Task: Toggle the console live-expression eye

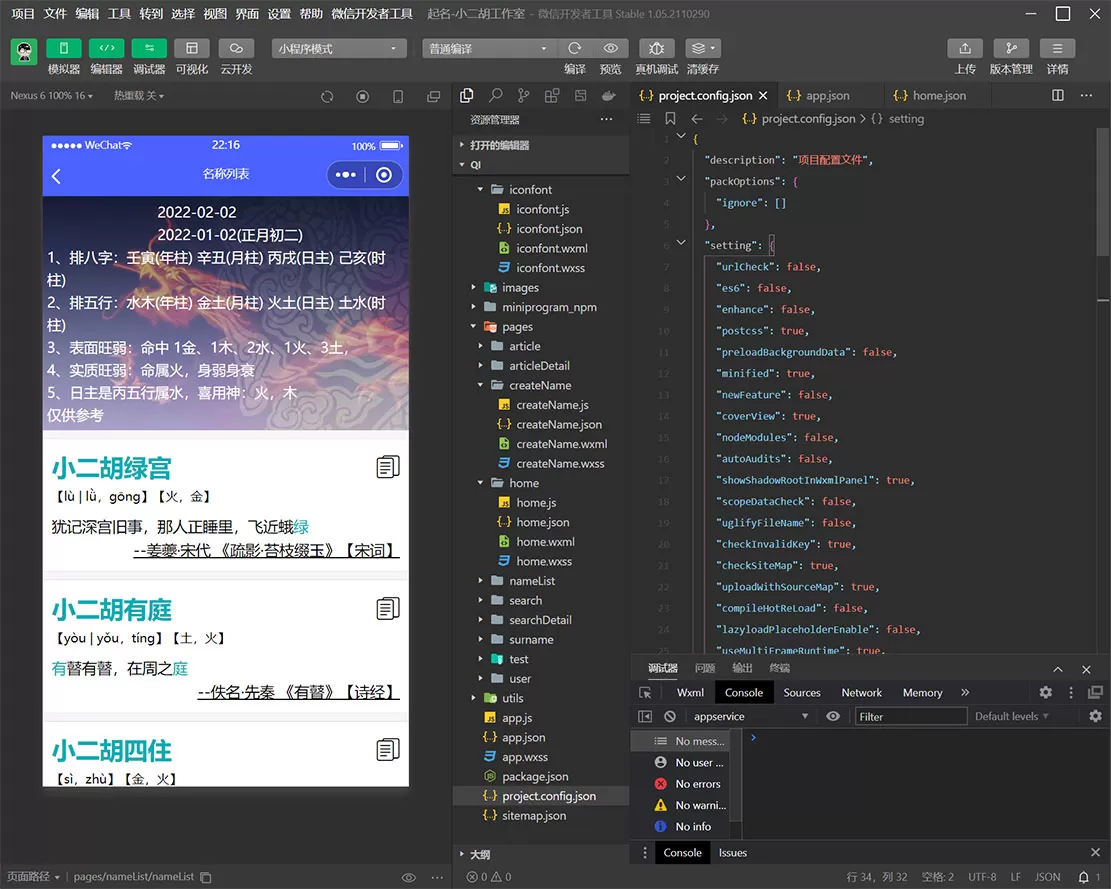Action: (833, 717)
